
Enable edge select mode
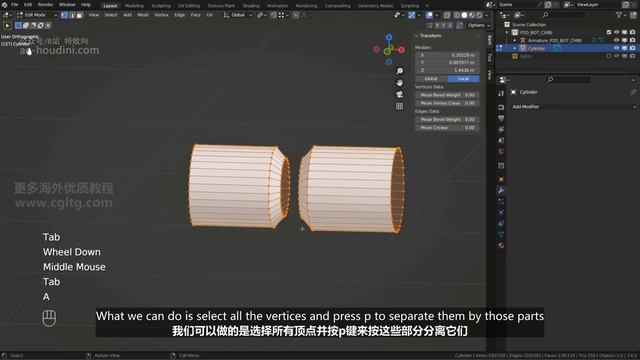point(72,15)
